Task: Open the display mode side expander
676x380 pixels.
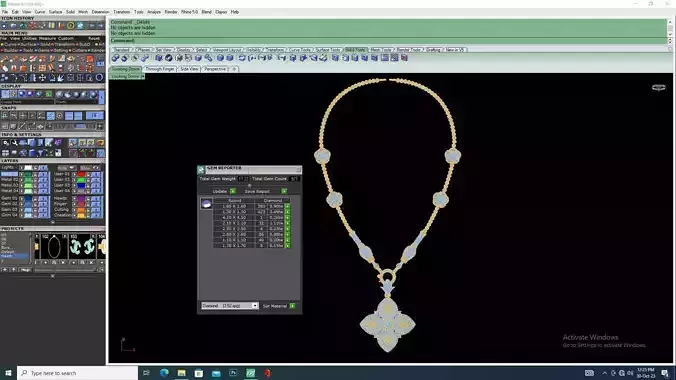Action: [x=102, y=97]
